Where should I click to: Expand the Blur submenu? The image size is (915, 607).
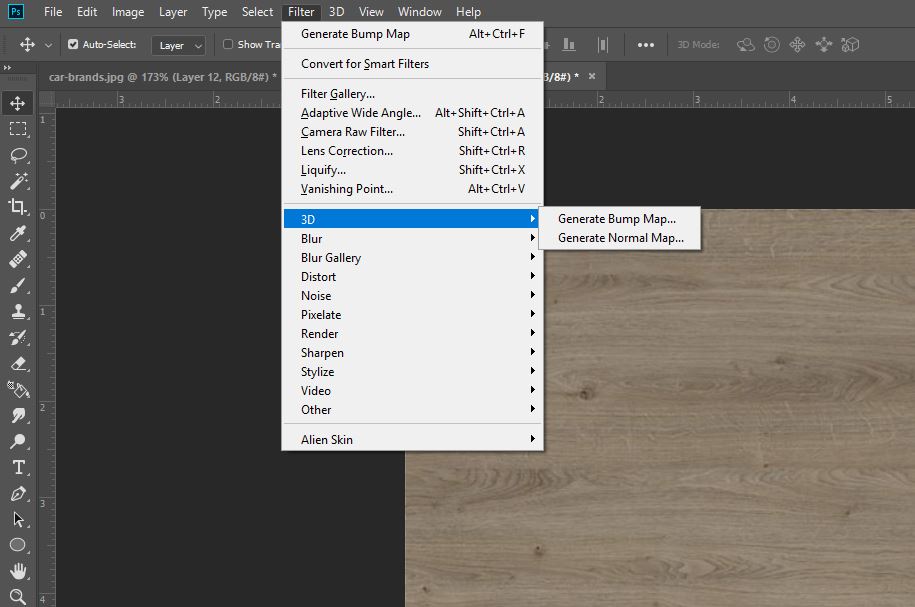tap(413, 238)
